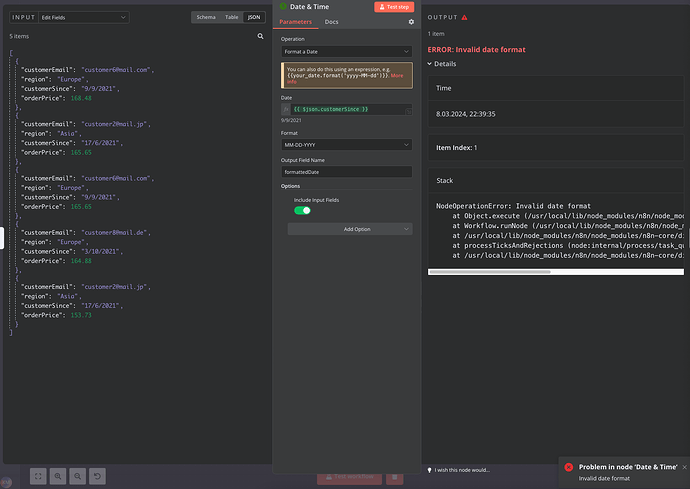Click the Add Option button
The height and width of the screenshot is (489, 690).
coord(350,229)
